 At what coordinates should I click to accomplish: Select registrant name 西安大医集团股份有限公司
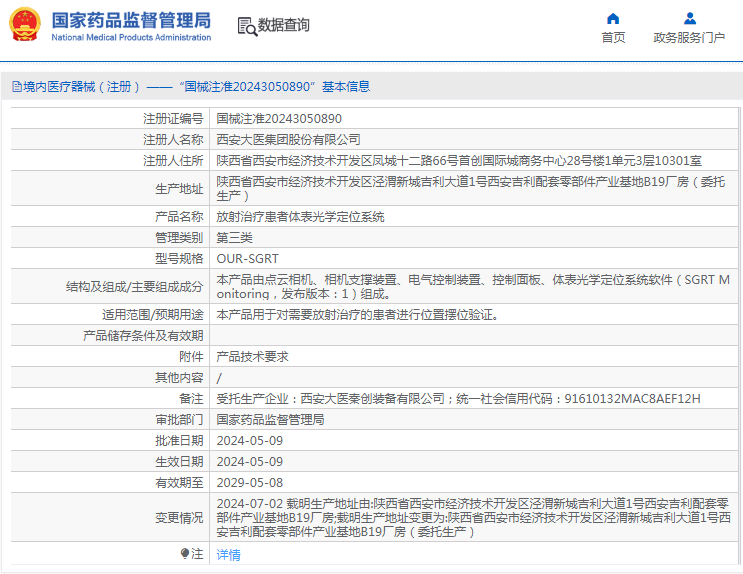click(288, 140)
